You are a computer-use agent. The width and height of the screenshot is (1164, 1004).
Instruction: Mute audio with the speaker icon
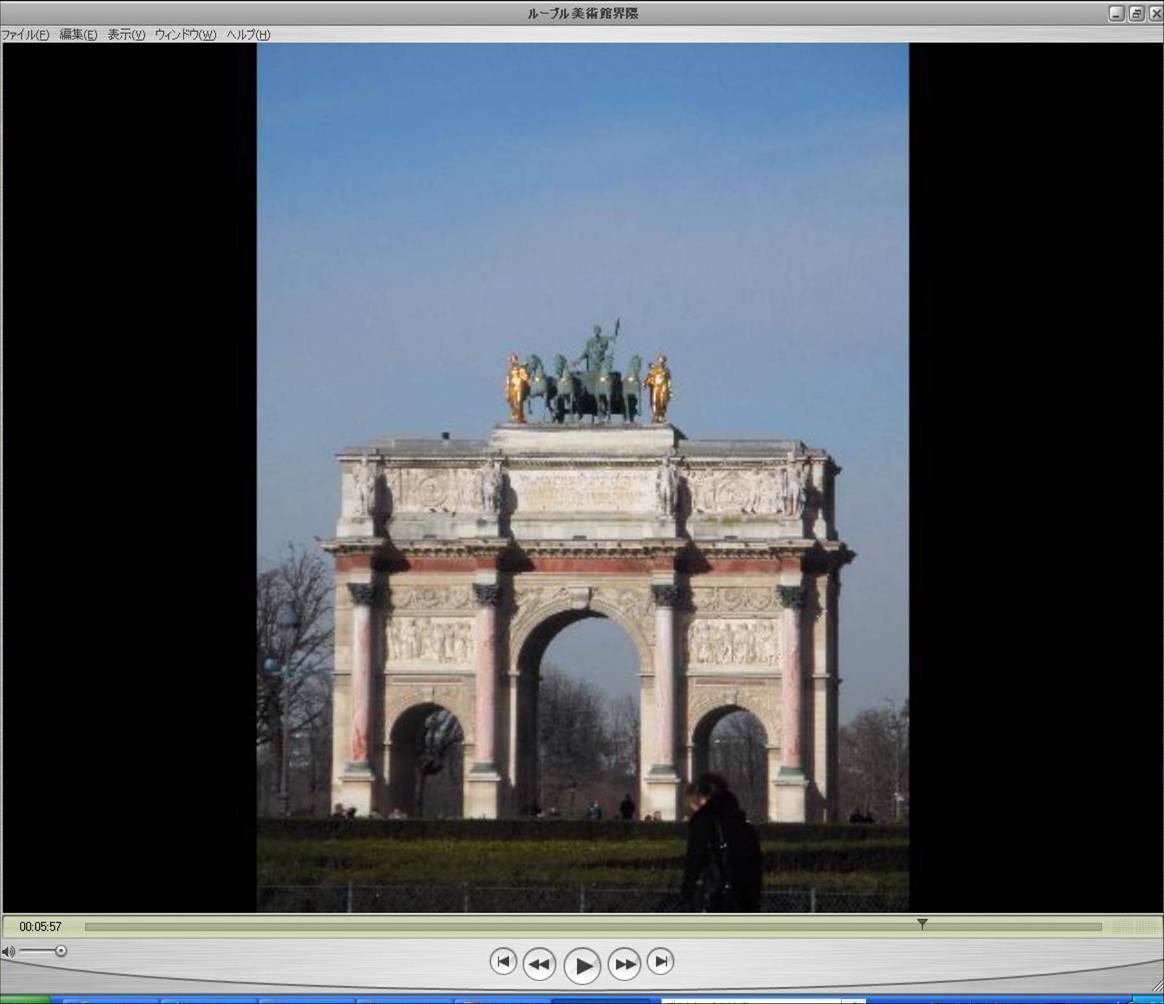click(x=7, y=951)
